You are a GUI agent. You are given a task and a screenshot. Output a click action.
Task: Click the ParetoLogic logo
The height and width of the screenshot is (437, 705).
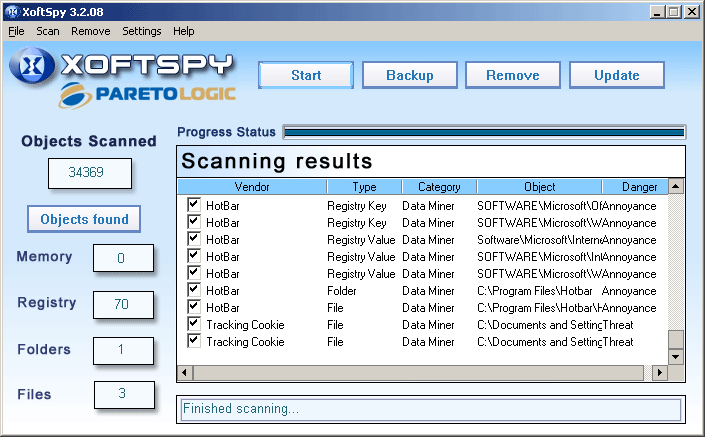click(x=147, y=95)
